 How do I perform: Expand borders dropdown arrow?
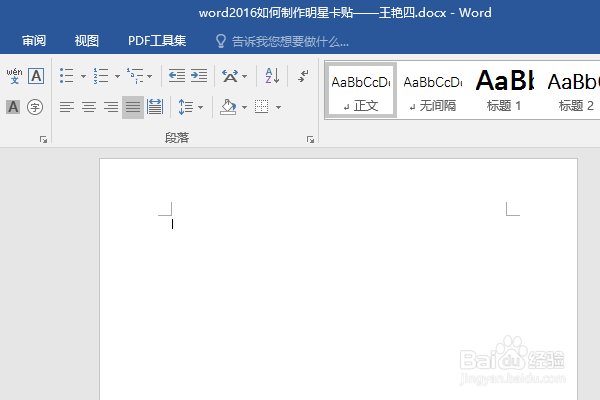click(279, 107)
